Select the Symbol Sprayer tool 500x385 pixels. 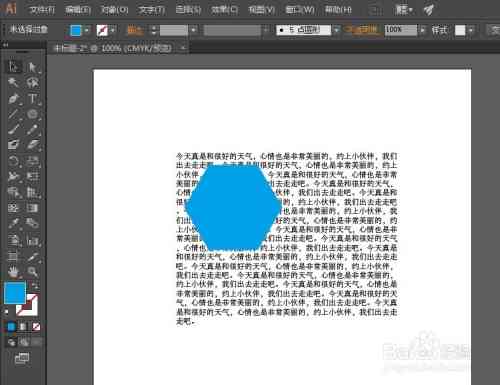(13, 240)
